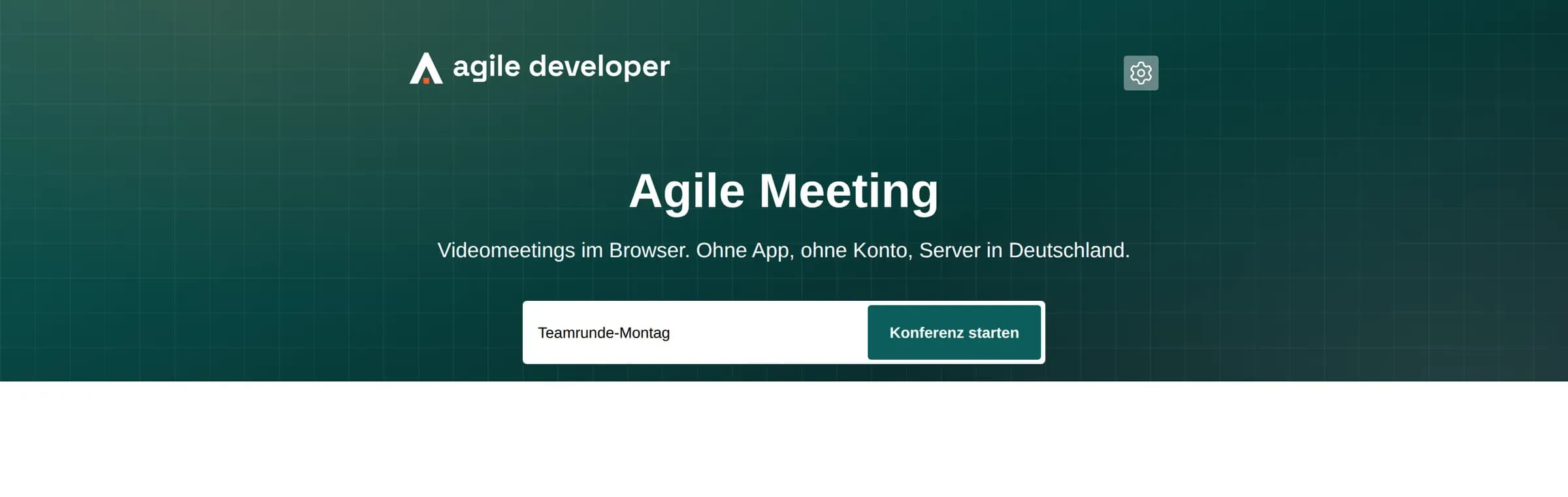The image size is (1568, 497).
Task: Select the Agile Meeting heading
Action: click(x=783, y=191)
